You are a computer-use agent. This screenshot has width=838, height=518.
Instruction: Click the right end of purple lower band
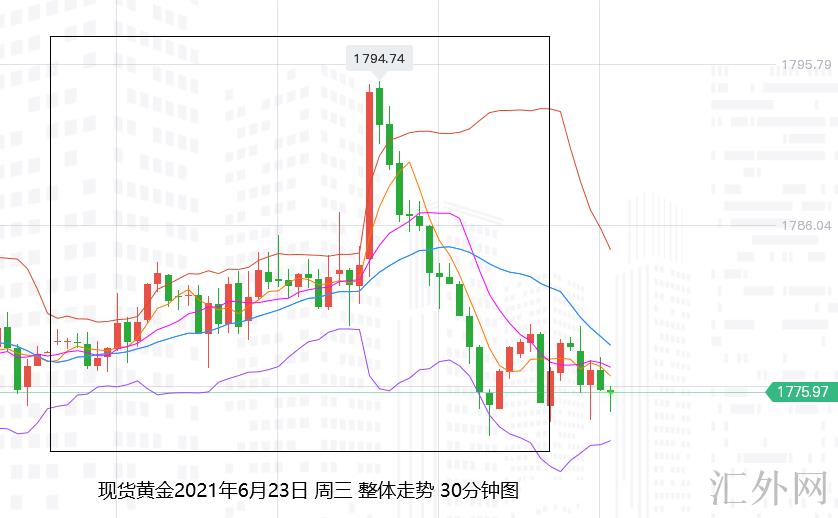pos(609,440)
